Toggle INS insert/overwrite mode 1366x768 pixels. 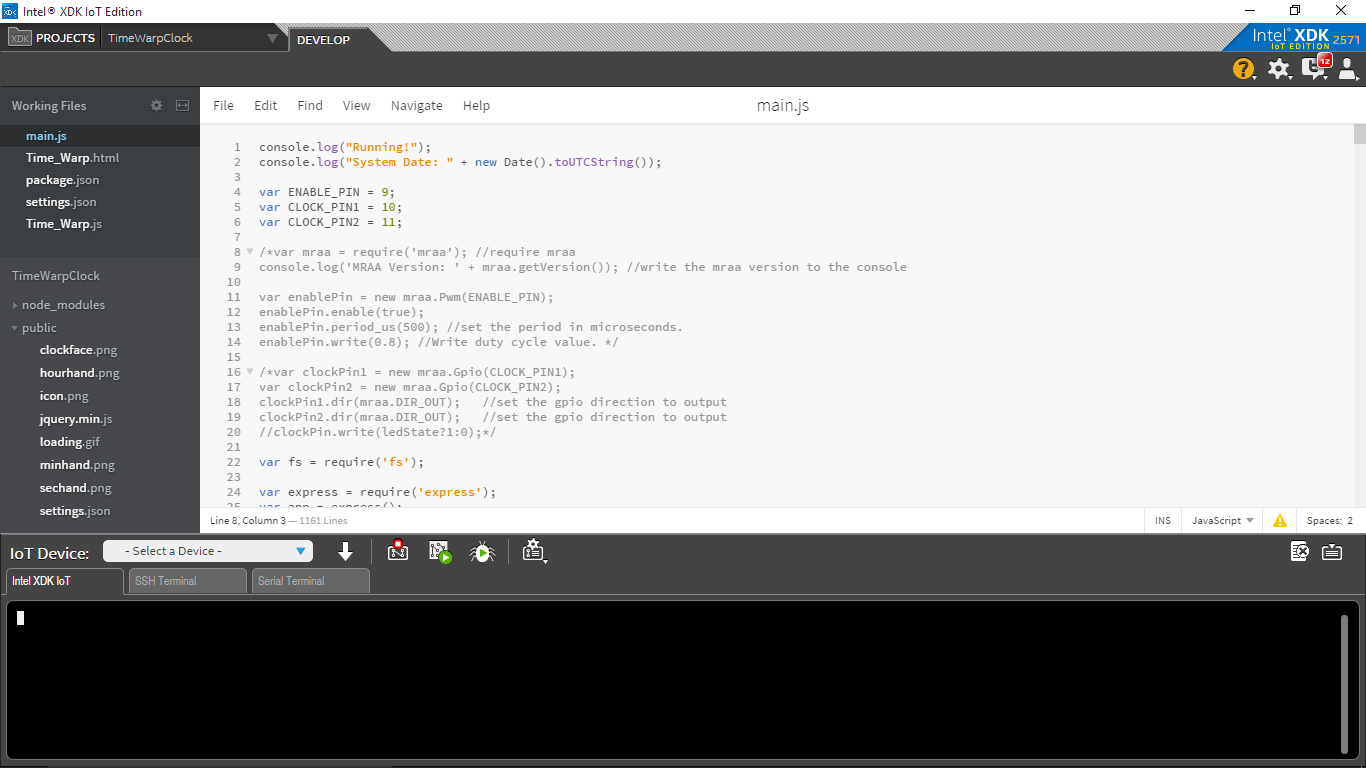(x=1163, y=521)
